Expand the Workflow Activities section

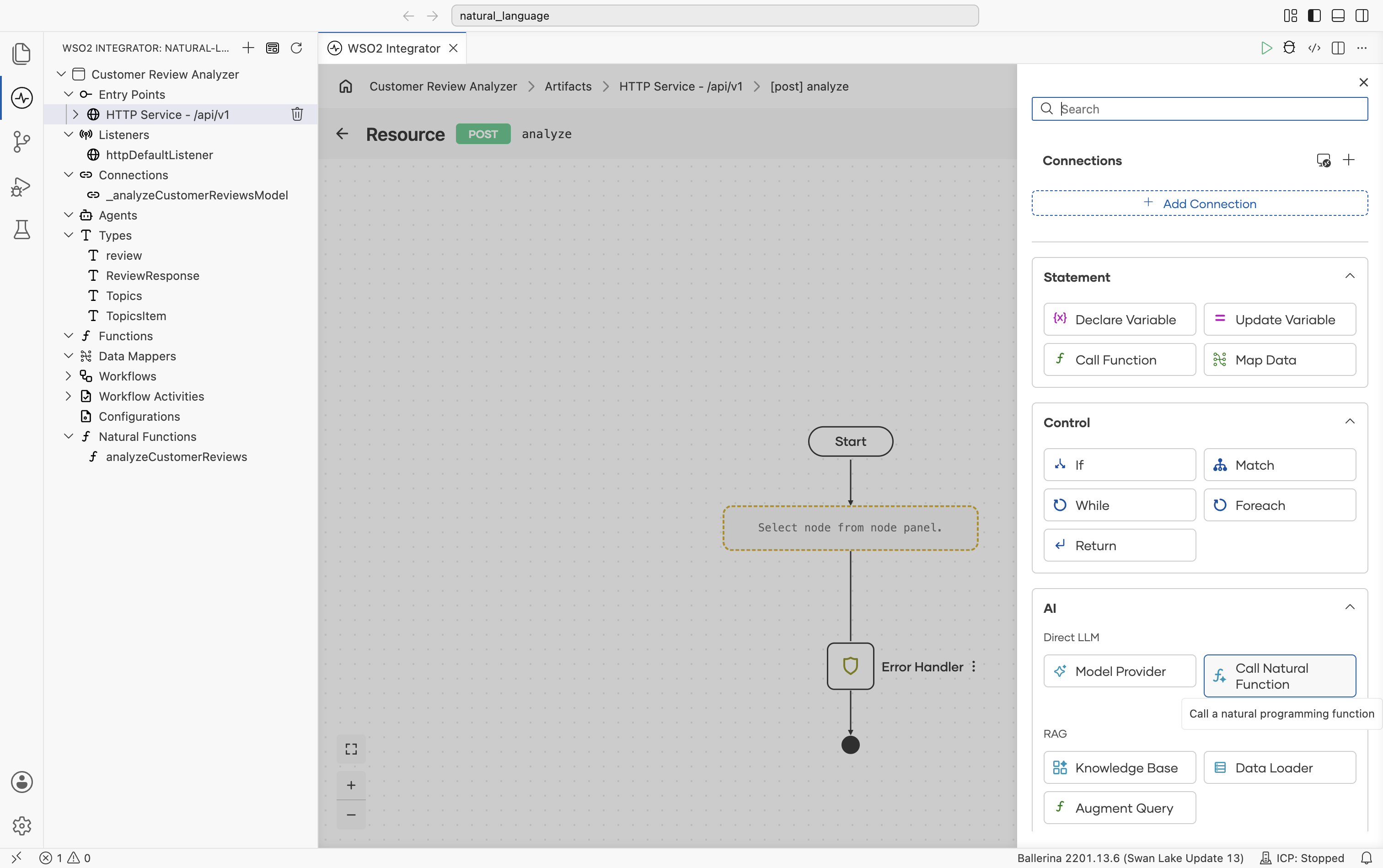[69, 396]
